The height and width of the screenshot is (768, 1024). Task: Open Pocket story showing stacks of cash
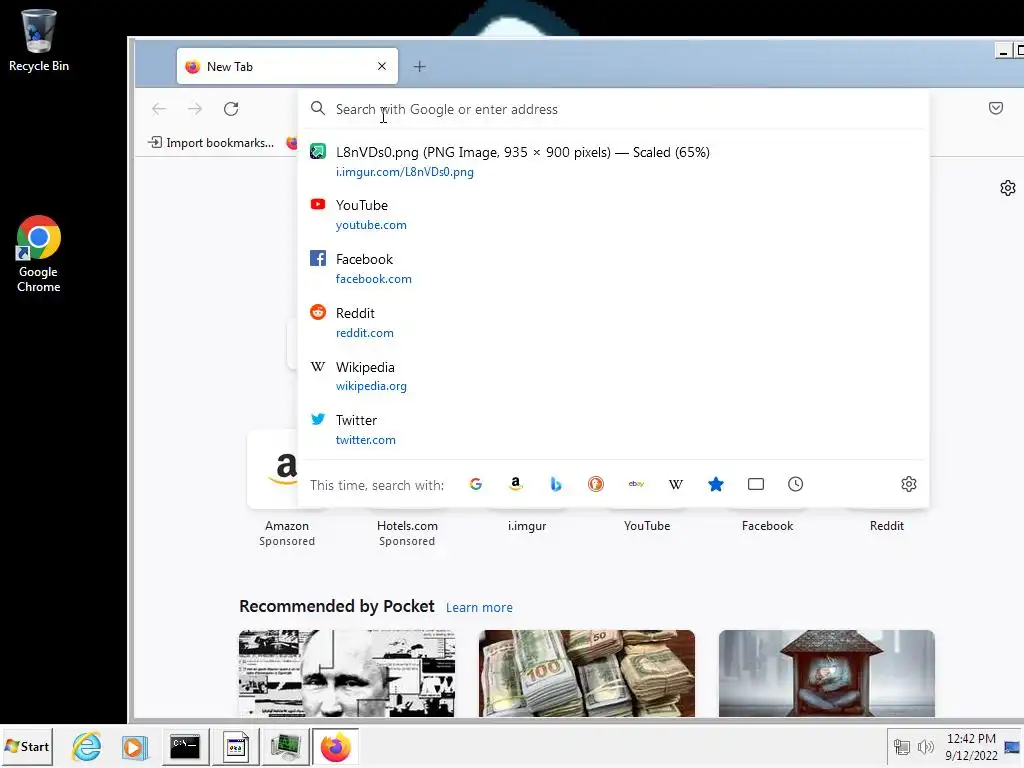click(586, 673)
